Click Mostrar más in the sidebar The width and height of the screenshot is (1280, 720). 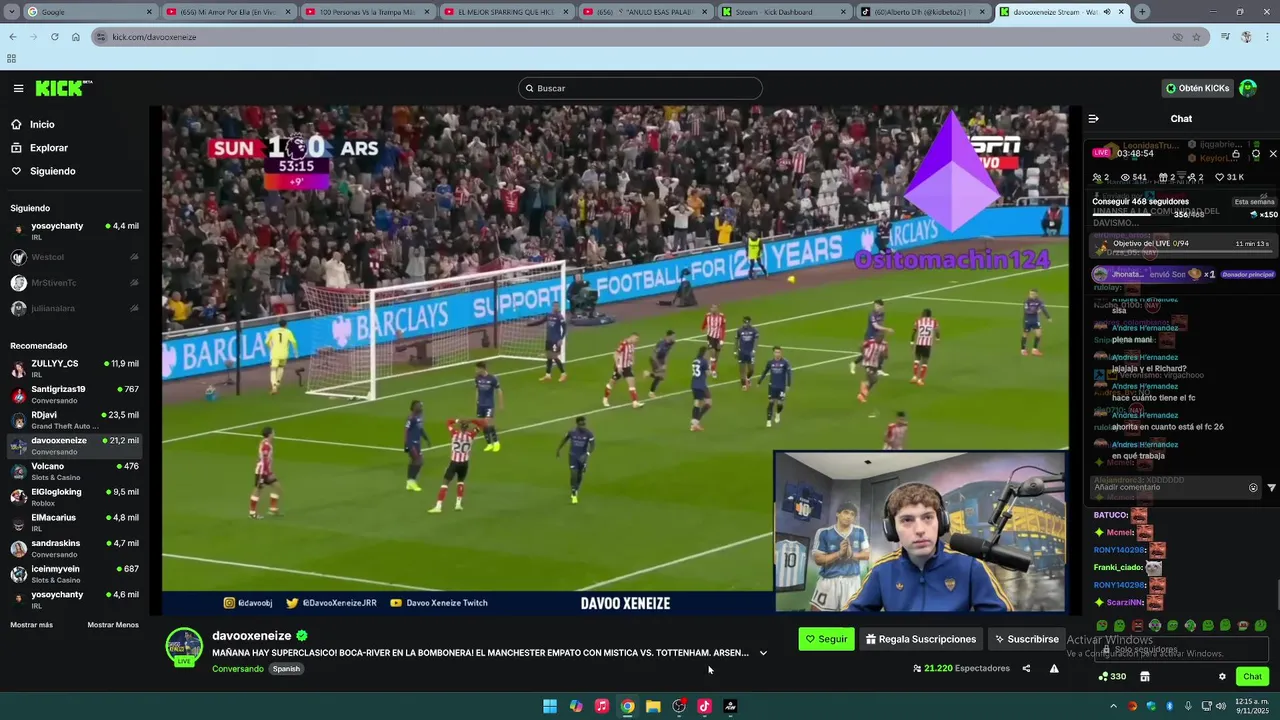[x=32, y=625]
